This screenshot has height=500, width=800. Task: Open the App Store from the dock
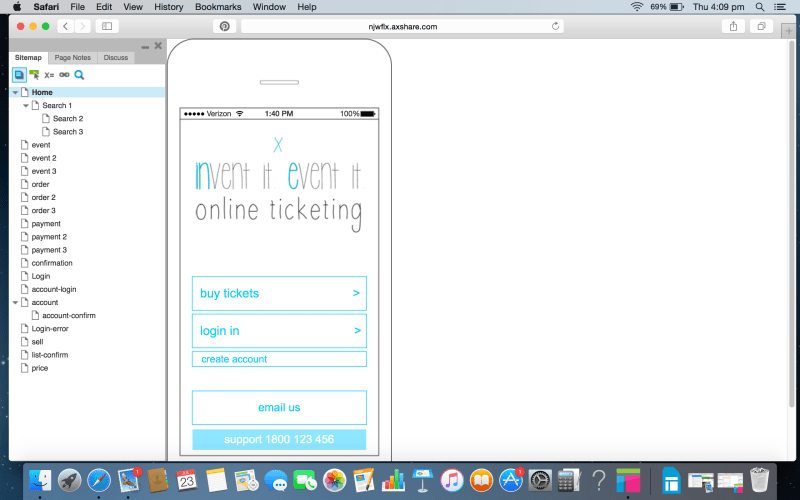512,480
